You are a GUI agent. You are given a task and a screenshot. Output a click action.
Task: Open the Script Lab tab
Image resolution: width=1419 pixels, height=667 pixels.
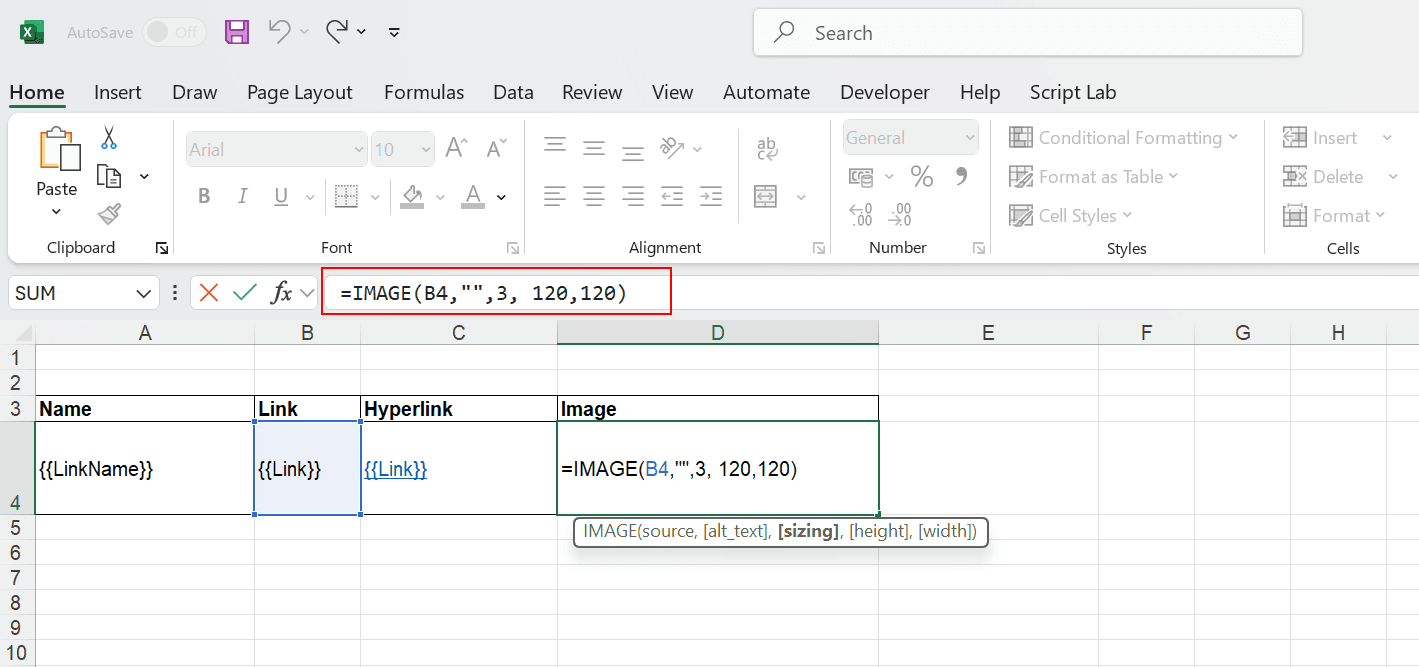pyautogui.click(x=1073, y=92)
